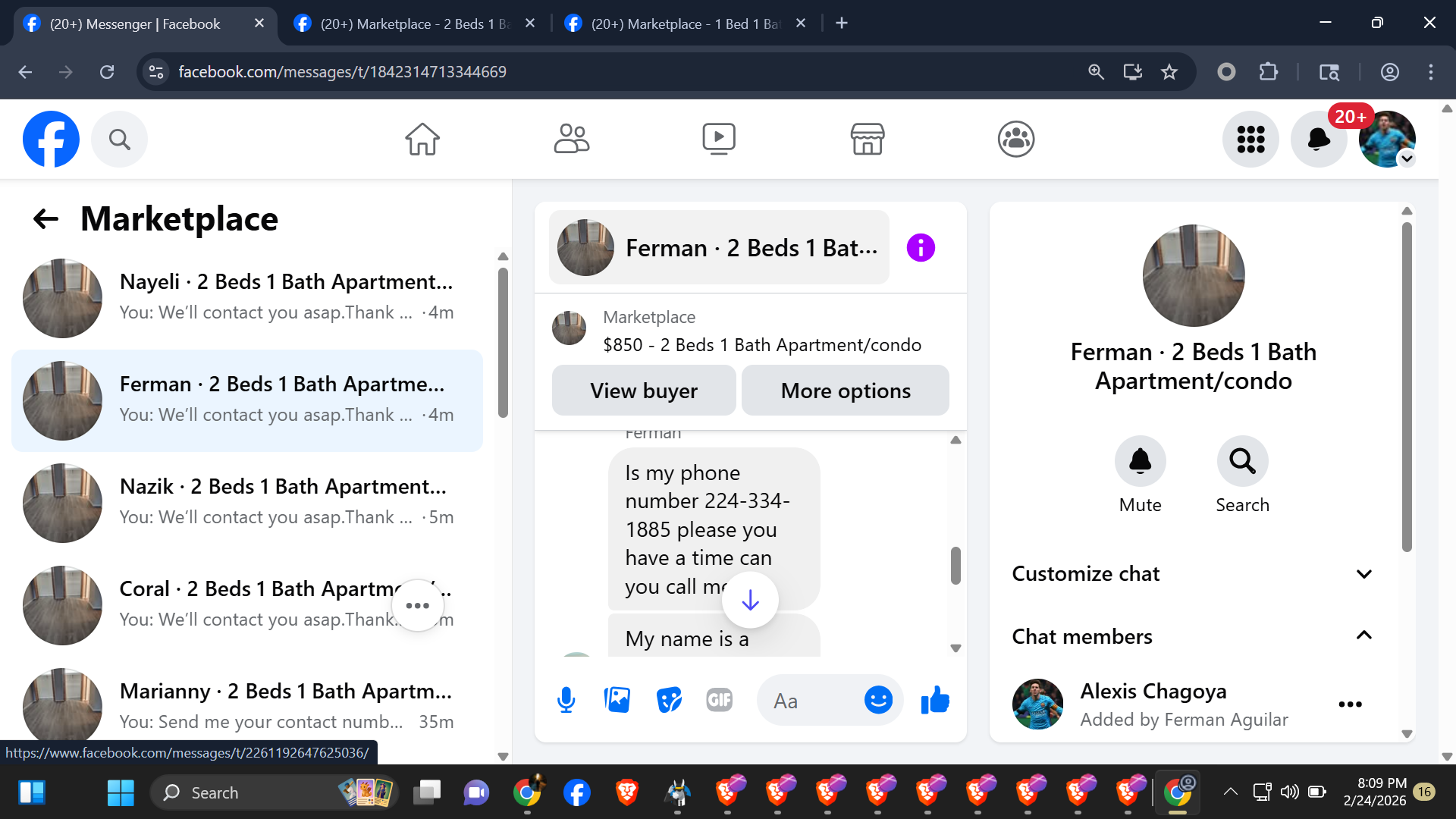Open the GIF picker

click(719, 700)
